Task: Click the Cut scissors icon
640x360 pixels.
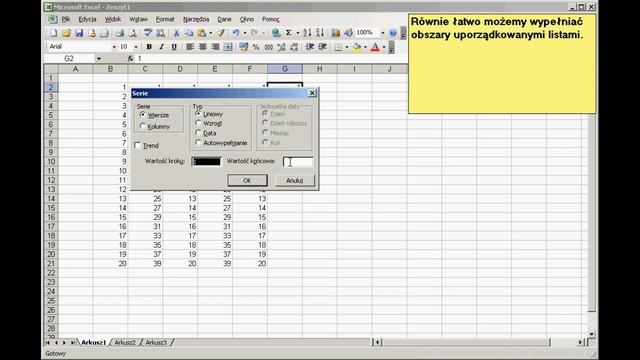Action: (x=176, y=33)
